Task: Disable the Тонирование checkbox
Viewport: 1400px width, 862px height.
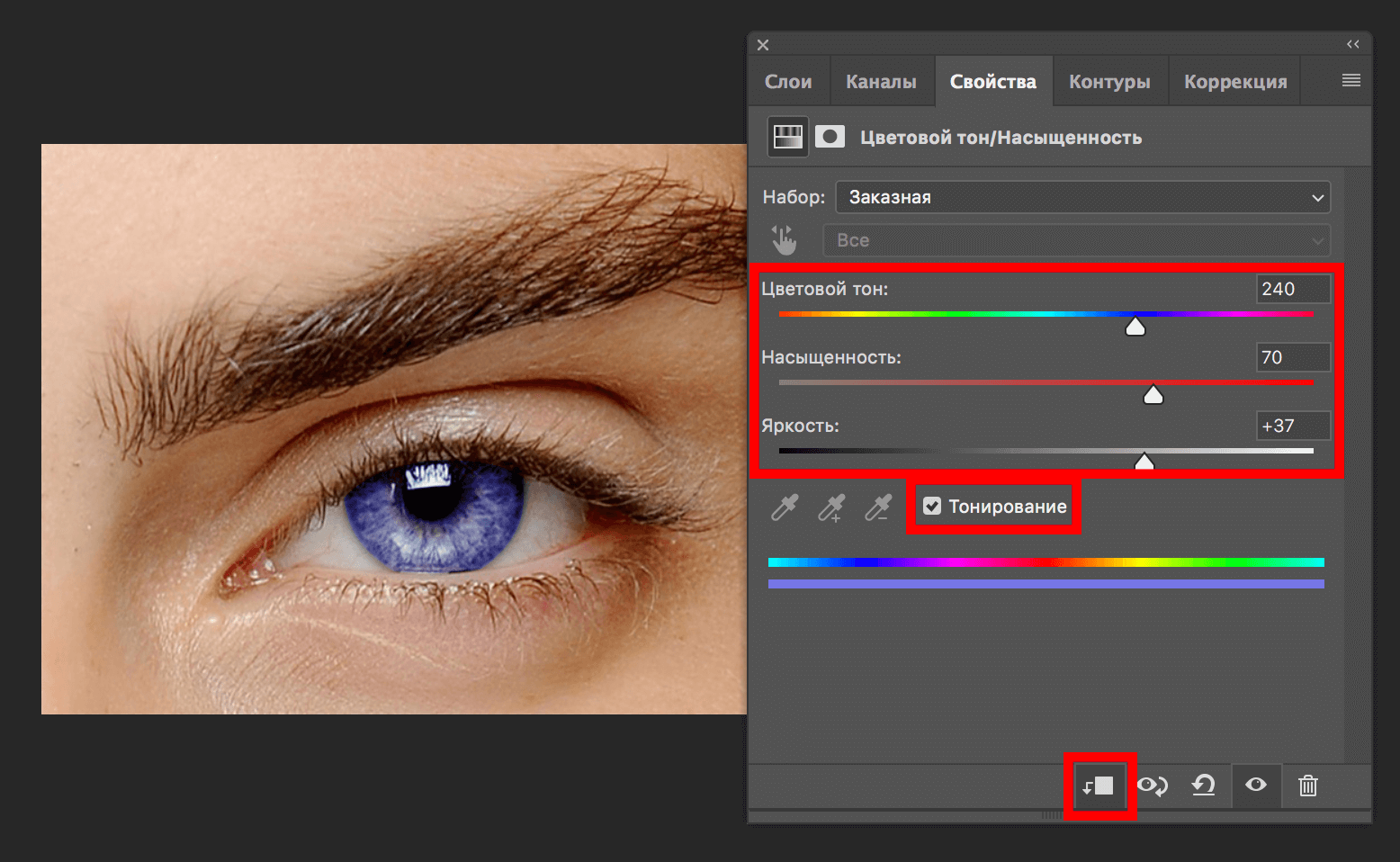Action: [932, 506]
